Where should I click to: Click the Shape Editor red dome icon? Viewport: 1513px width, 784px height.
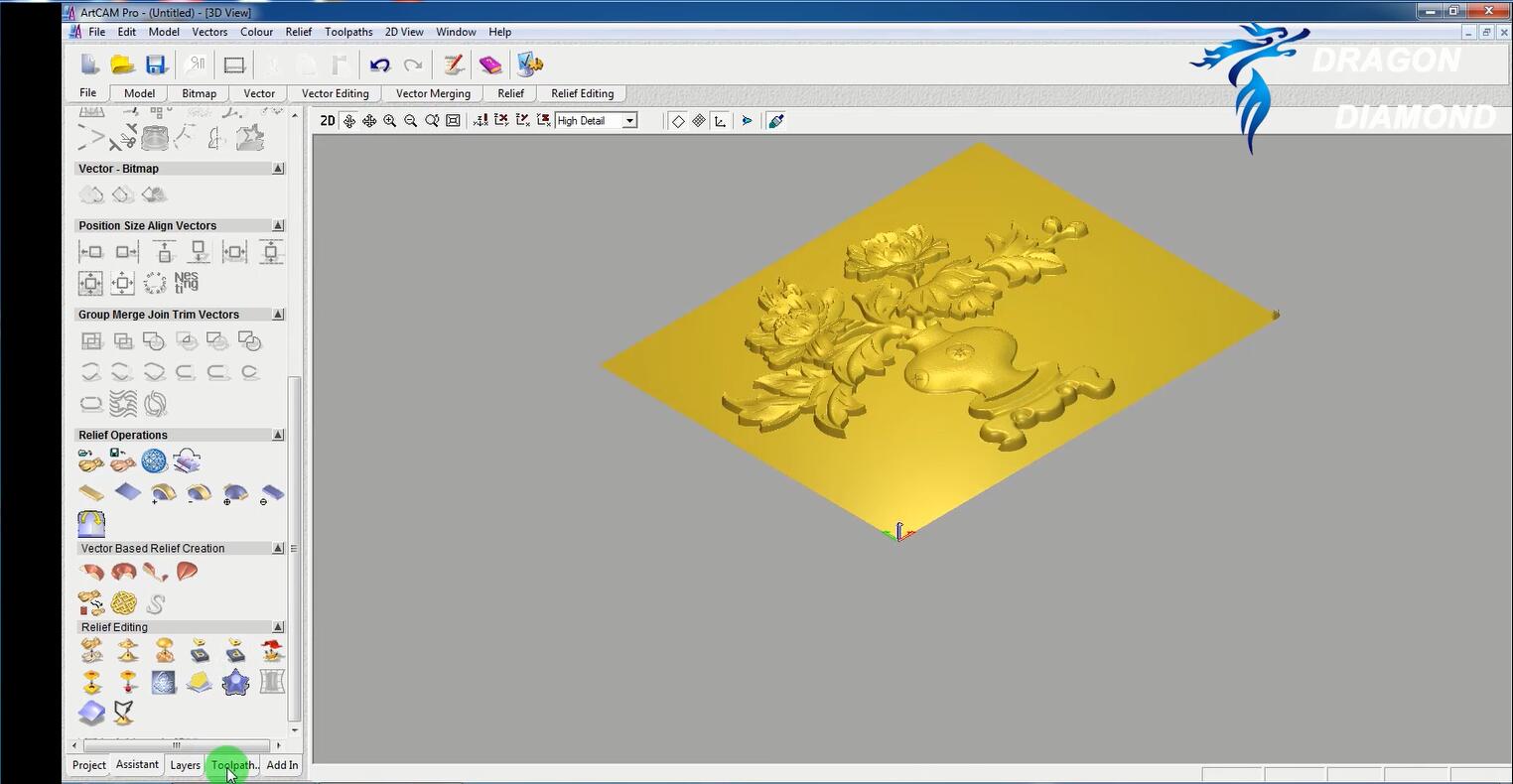[187, 572]
